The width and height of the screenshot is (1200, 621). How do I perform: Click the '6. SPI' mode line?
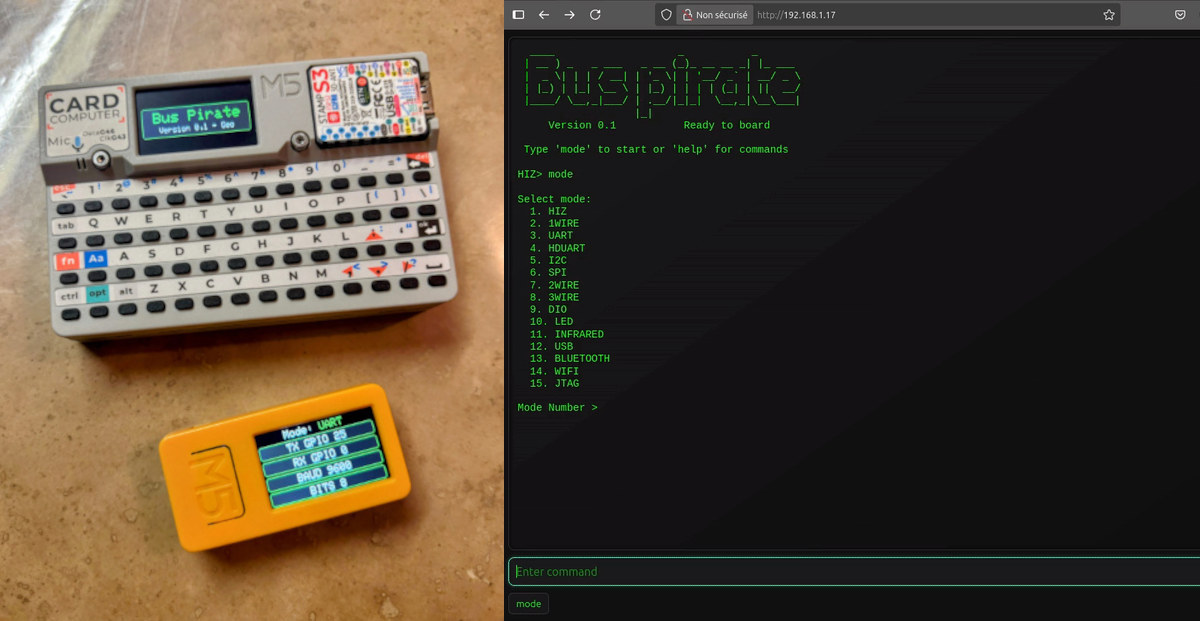(x=548, y=273)
